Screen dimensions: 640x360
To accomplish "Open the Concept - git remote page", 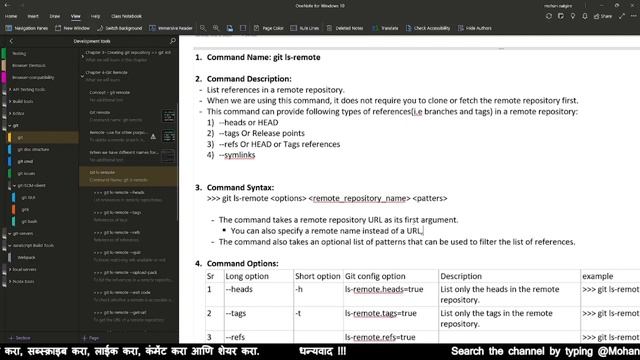I will (129, 96).
